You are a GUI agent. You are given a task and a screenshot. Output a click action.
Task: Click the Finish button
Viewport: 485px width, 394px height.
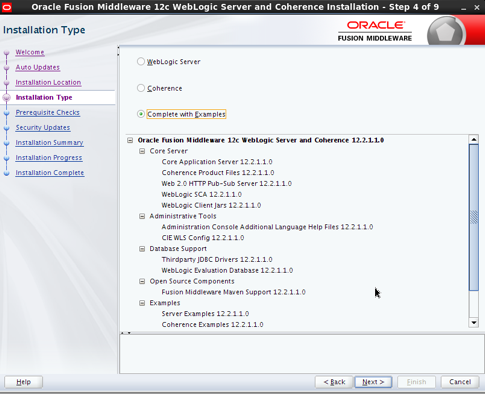416,382
